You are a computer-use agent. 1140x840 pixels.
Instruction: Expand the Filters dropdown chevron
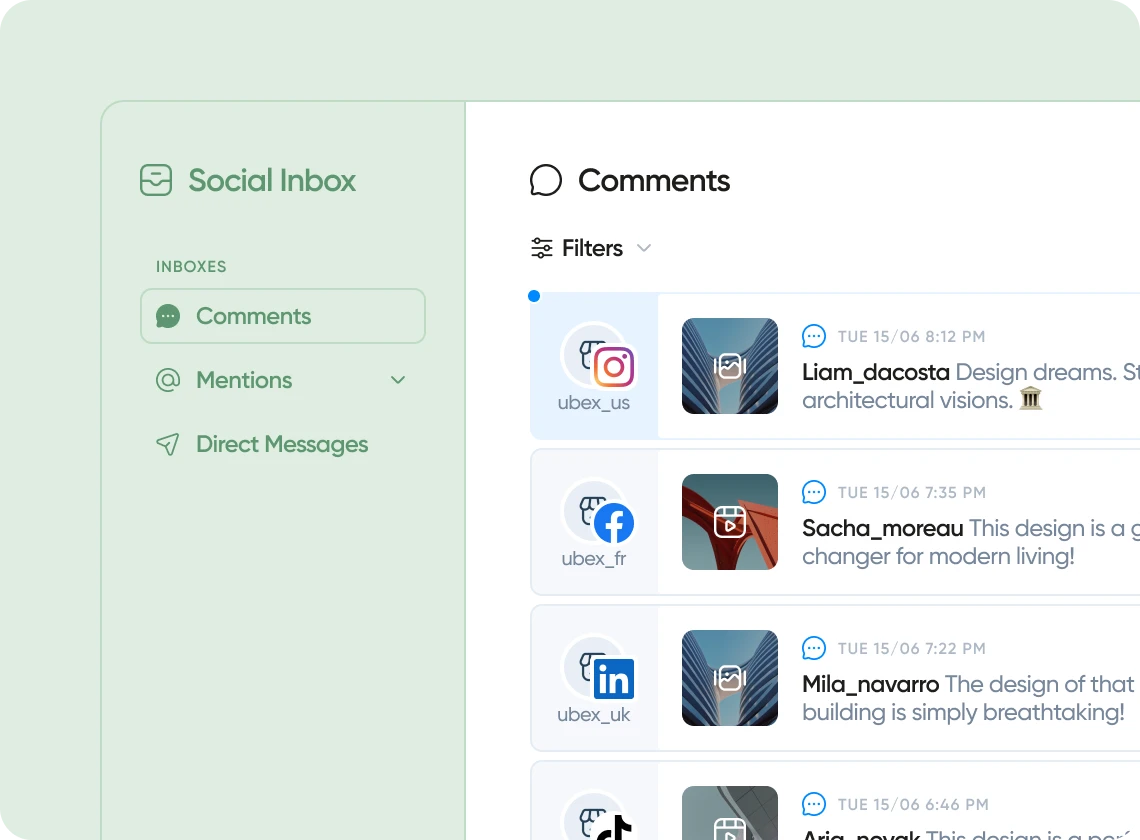click(x=643, y=248)
